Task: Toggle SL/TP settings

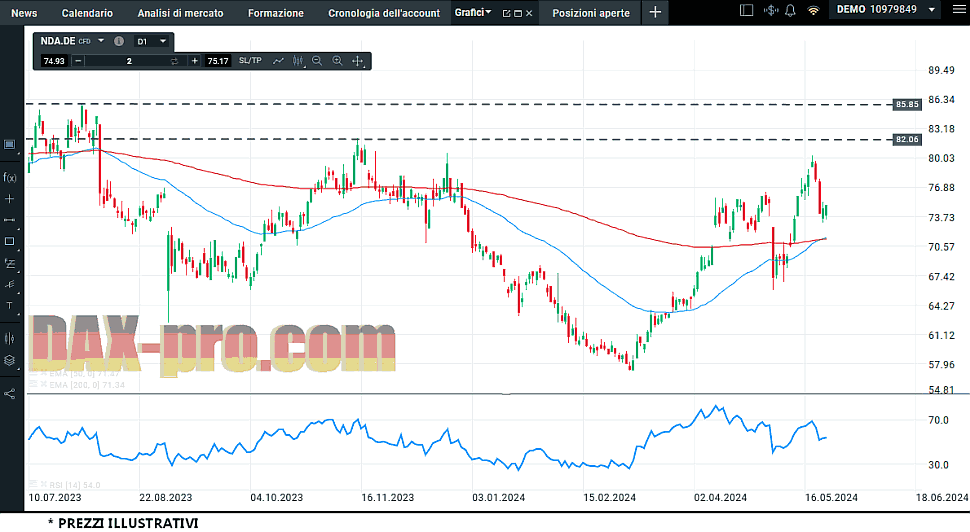Action: pos(251,61)
